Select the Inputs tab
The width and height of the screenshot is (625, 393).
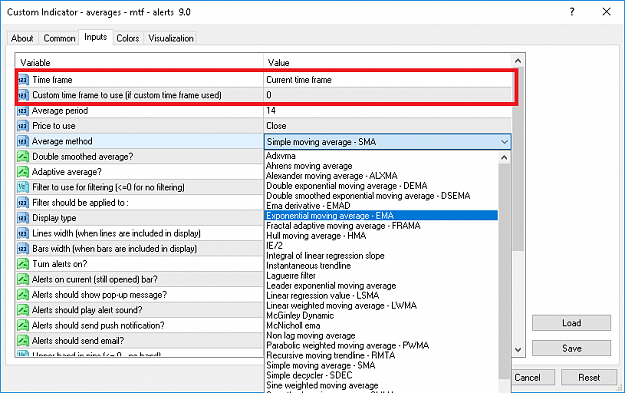click(96, 37)
